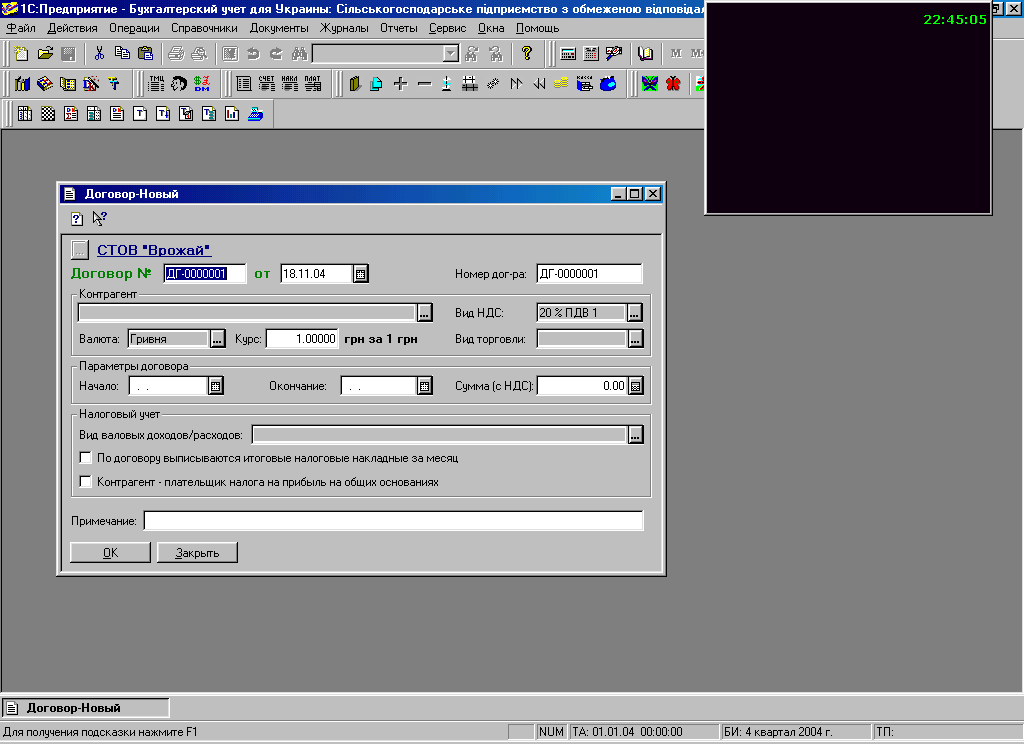This screenshot has height=744, width=1024.
Task: Open the Справочники menu
Action: (204, 28)
